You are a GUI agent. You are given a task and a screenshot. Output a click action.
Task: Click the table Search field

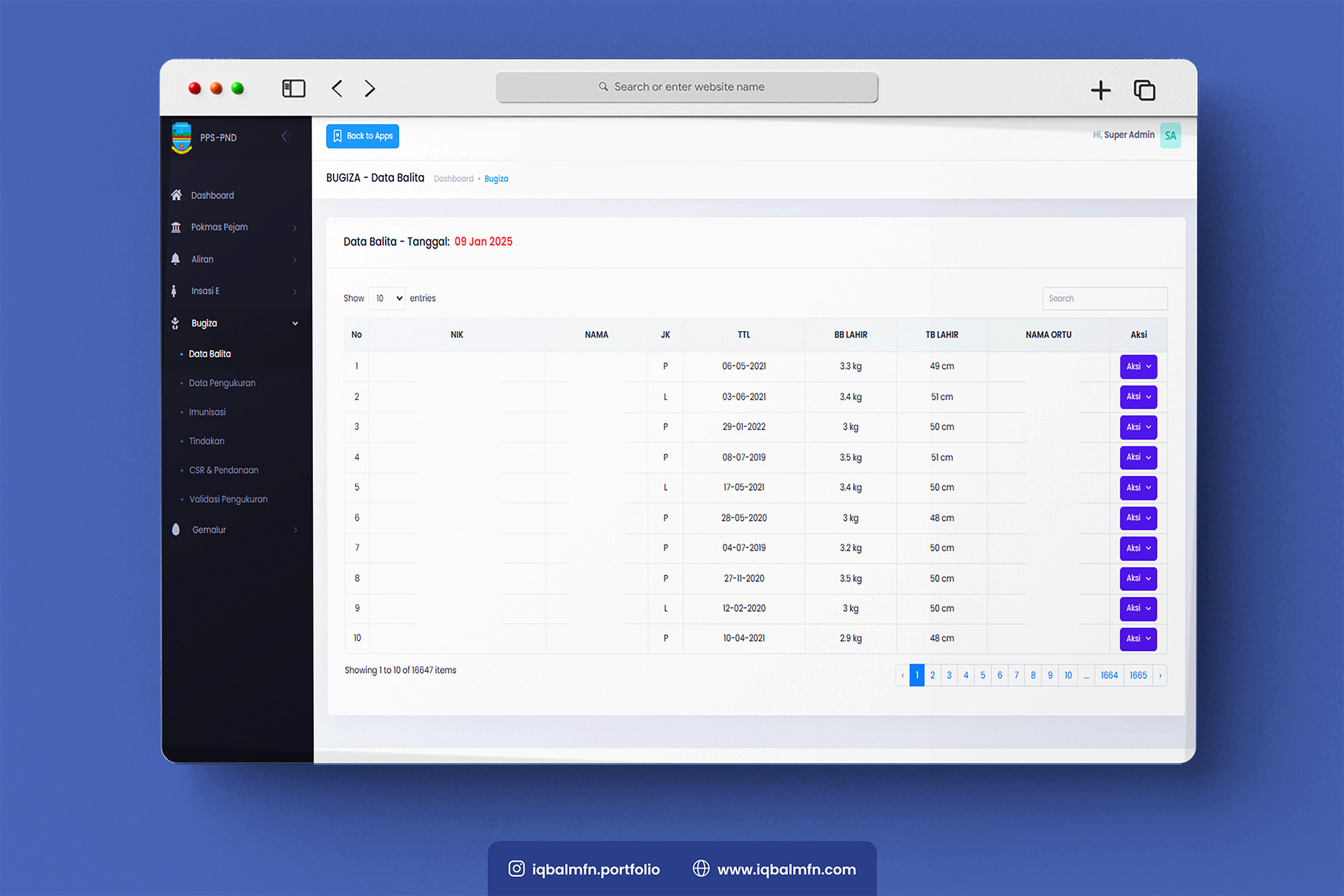click(1105, 298)
